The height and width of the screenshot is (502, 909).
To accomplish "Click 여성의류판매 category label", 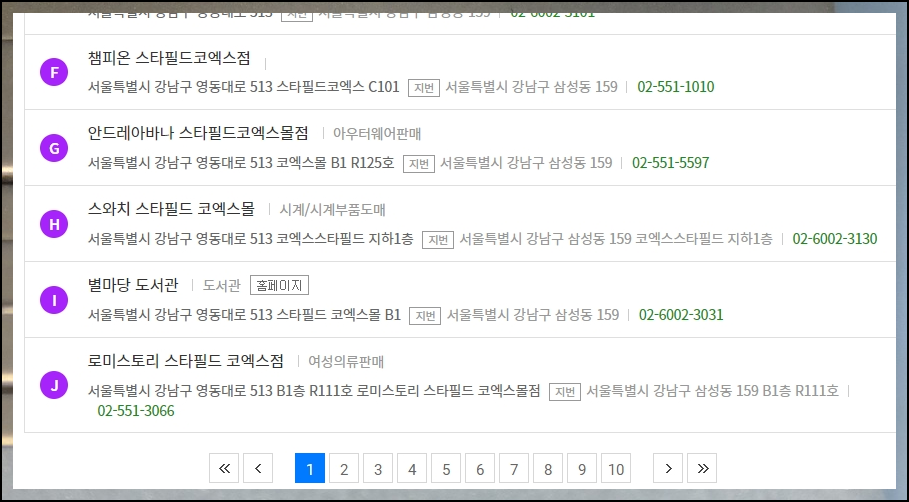I will click(x=346, y=362).
